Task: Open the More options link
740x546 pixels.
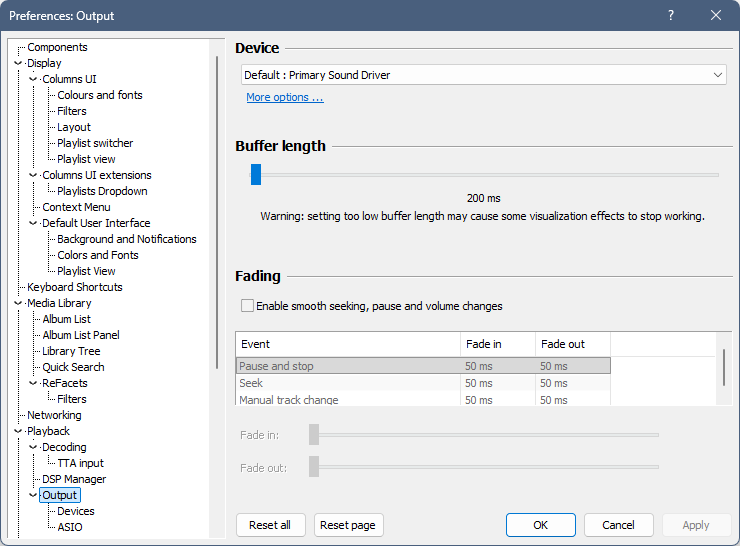Action: [285, 98]
